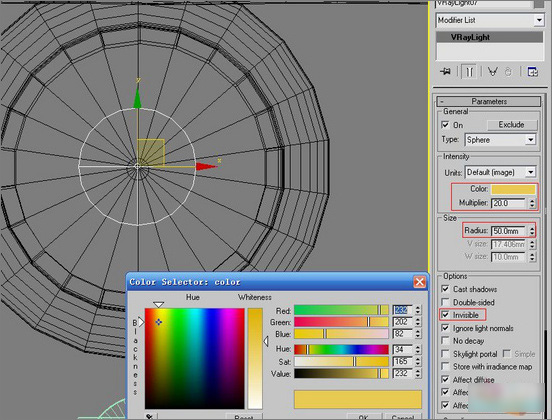Click the Sat slider bar
Screen dimensions: 552x420
click(341, 361)
